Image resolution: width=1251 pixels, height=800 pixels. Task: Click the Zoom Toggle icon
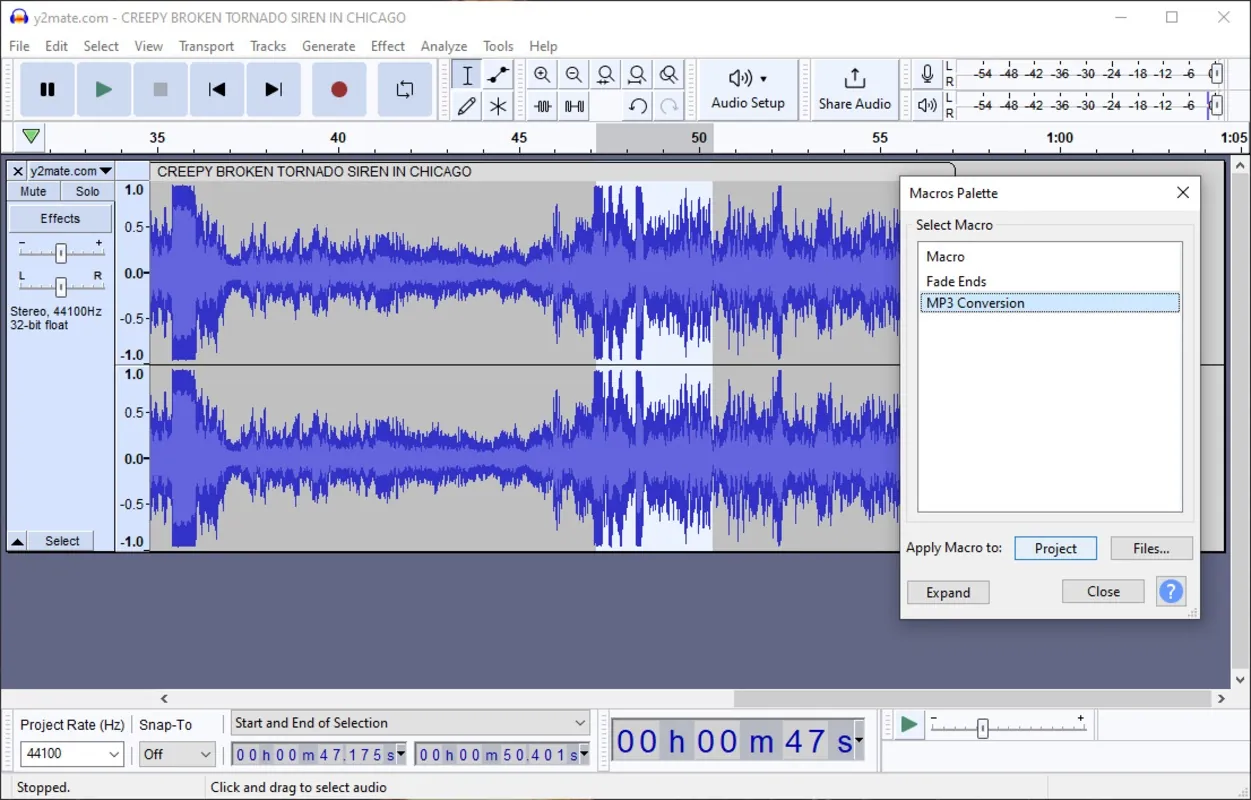pyautogui.click(x=669, y=75)
